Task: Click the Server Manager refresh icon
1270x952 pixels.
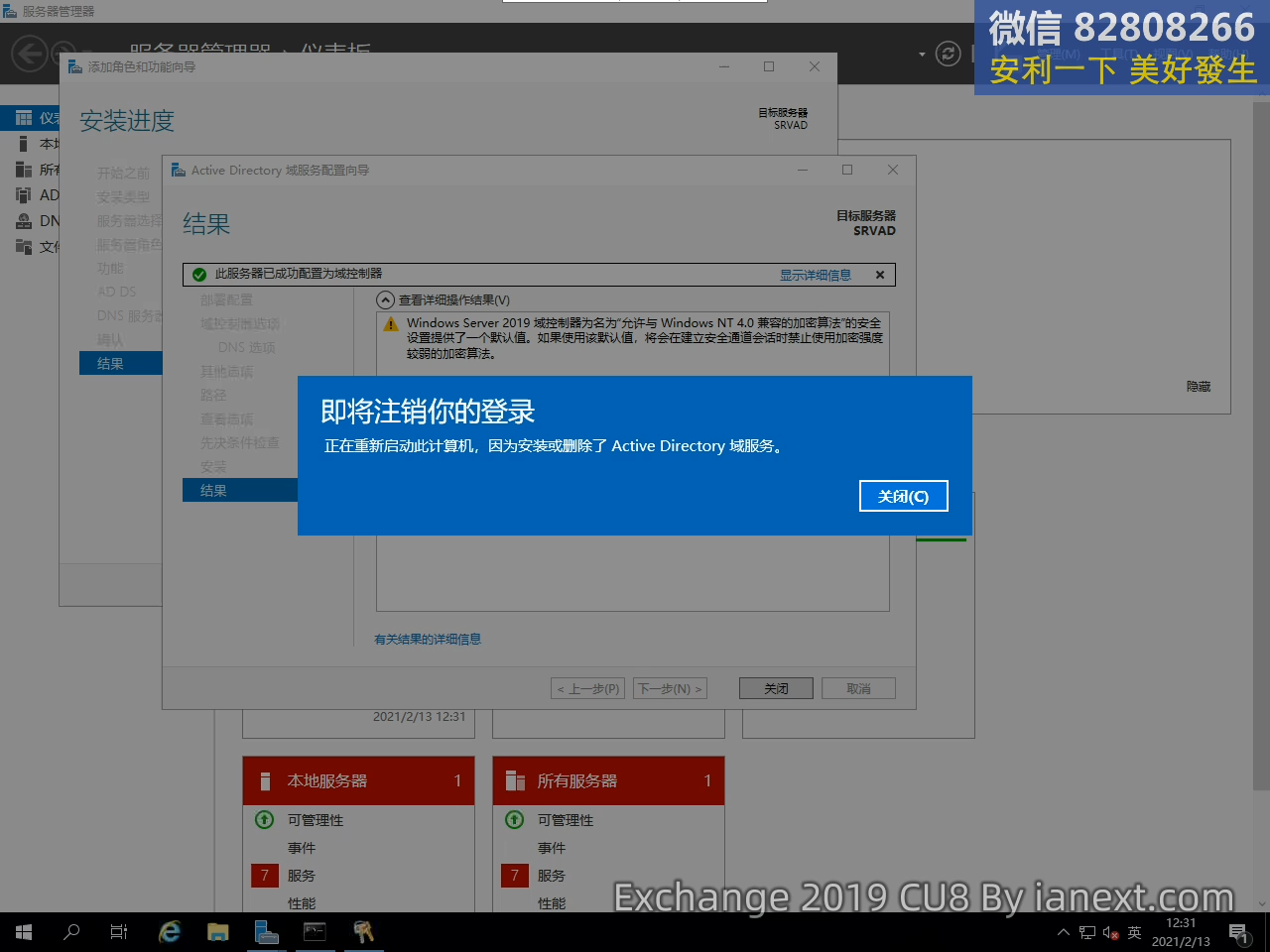Action: [949, 54]
